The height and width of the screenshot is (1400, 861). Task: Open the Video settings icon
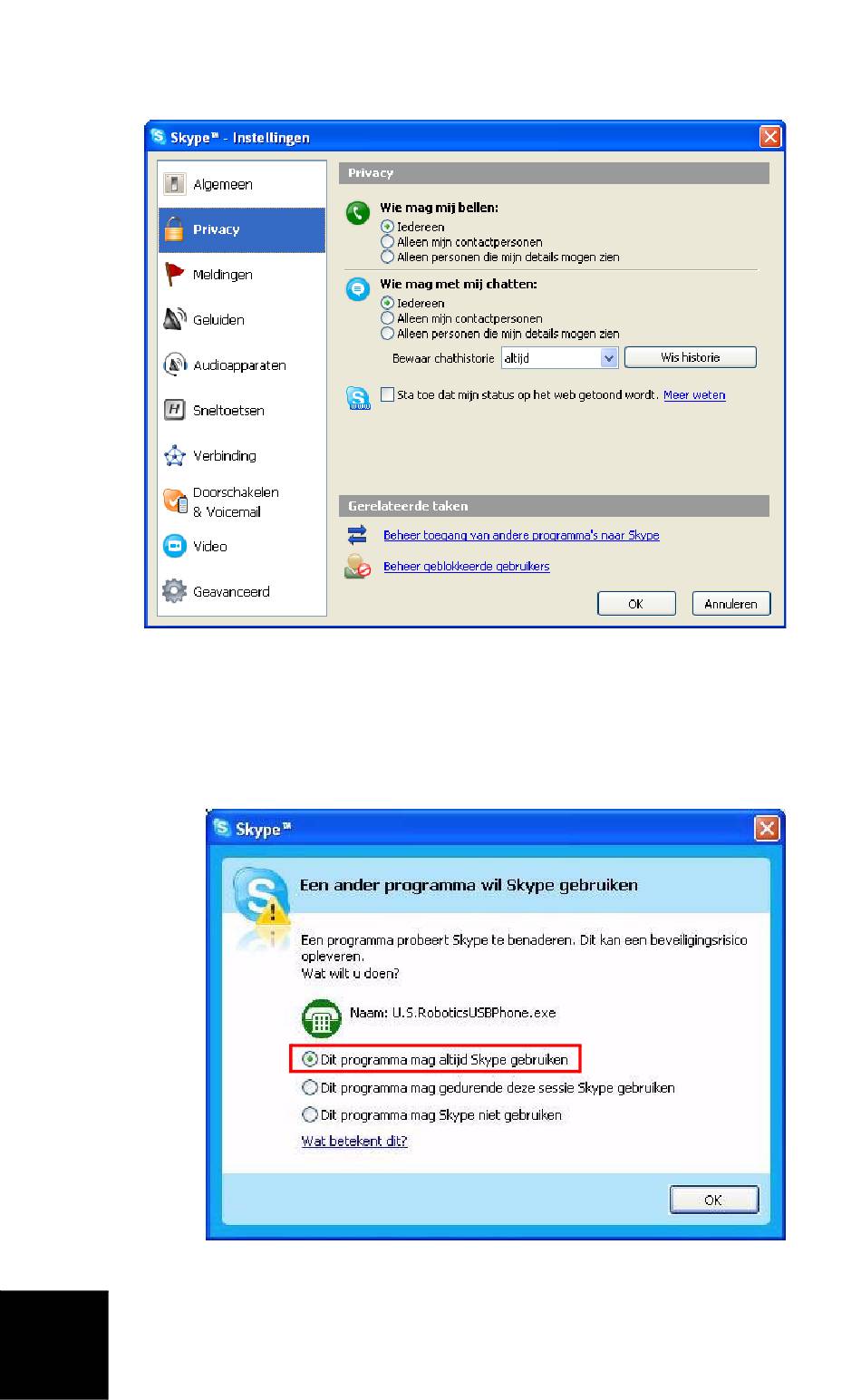[x=174, y=546]
